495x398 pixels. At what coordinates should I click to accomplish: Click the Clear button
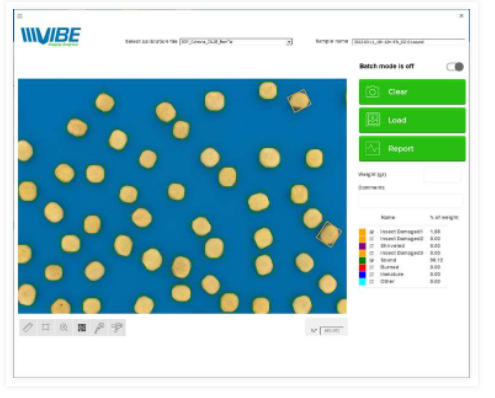(x=412, y=92)
